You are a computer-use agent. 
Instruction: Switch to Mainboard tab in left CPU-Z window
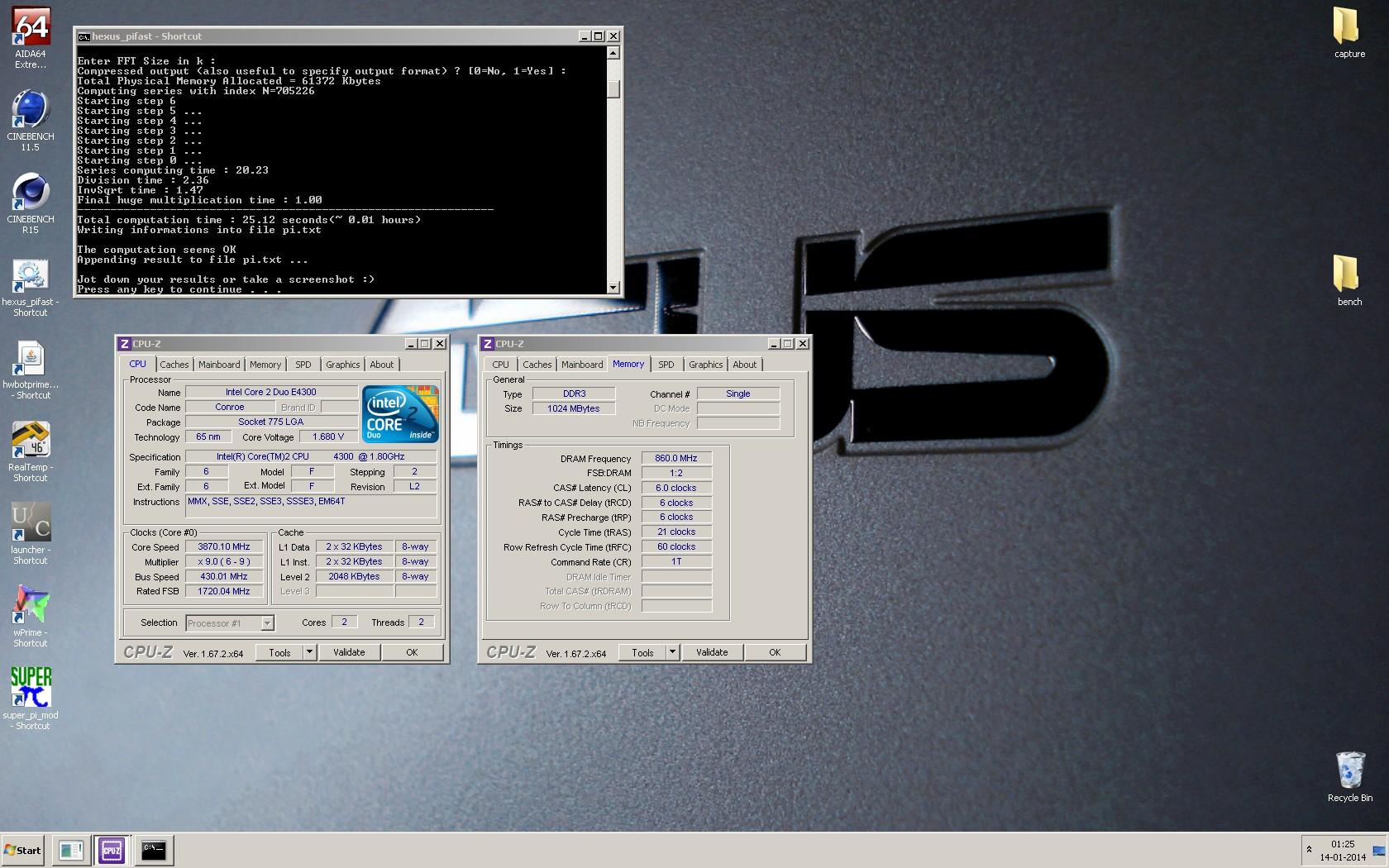coord(219,365)
